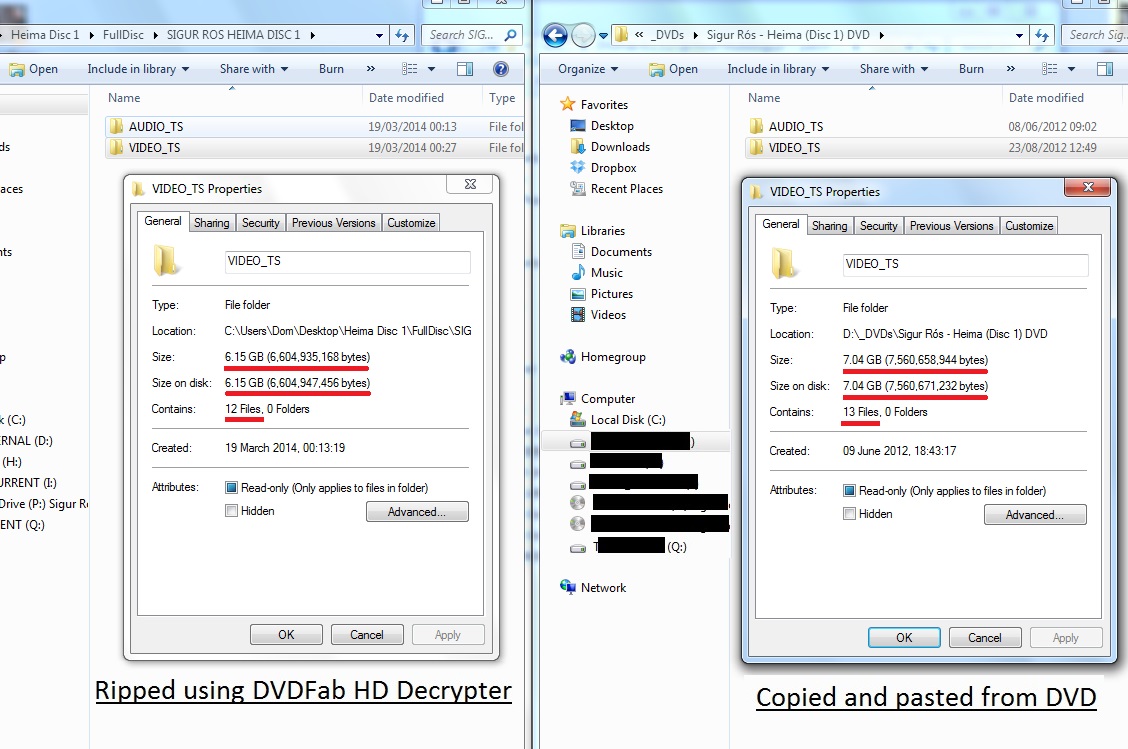Screen dimensions: 1128x749
Task: Open Share with dropdown in right window
Action: (x=894, y=69)
